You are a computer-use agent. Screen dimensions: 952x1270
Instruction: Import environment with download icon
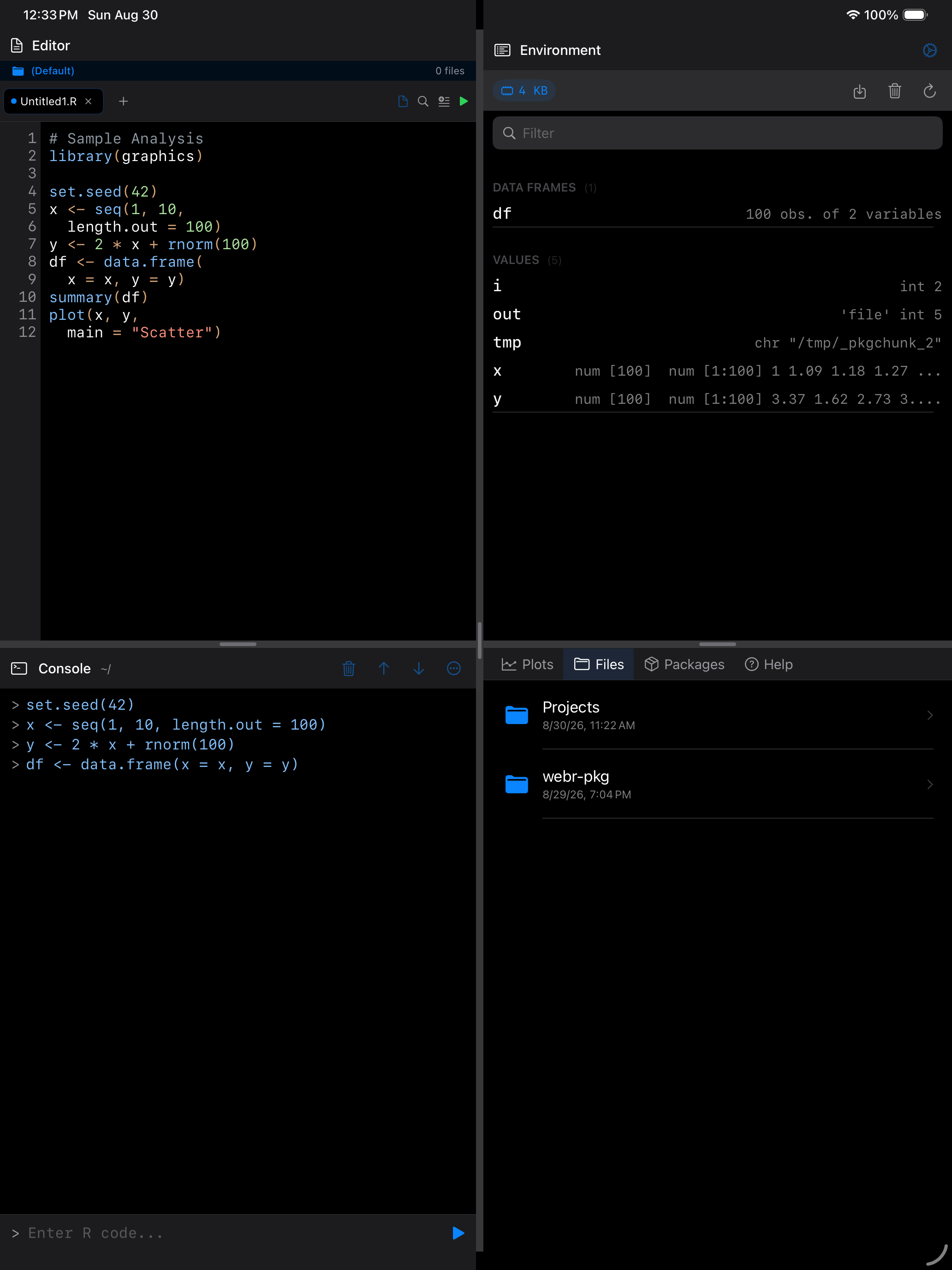(859, 91)
